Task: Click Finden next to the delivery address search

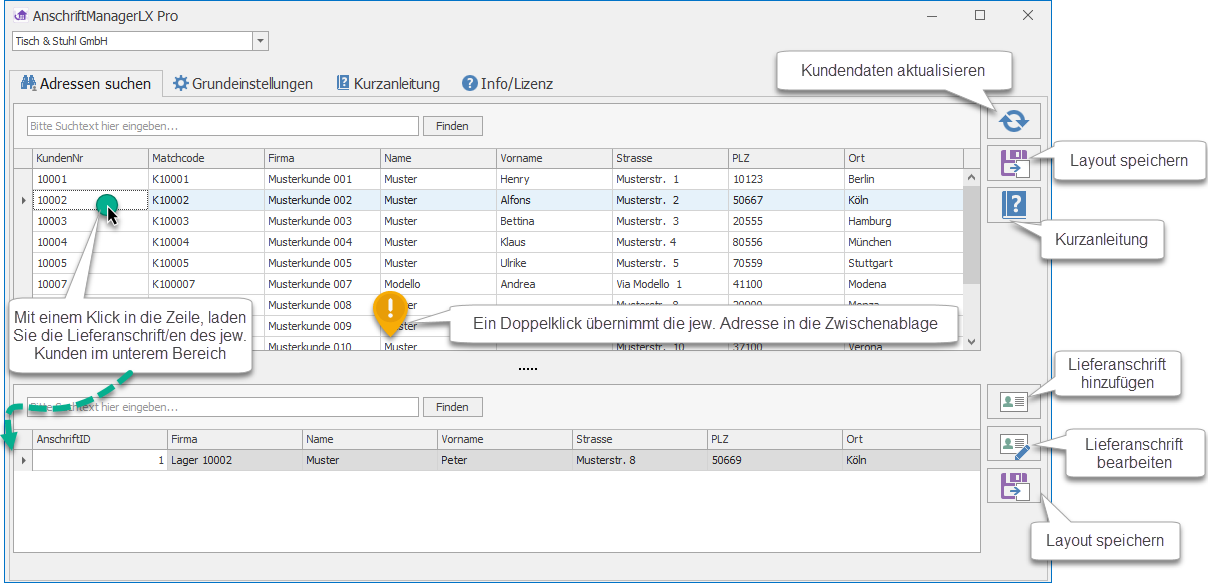Action: 452,407
